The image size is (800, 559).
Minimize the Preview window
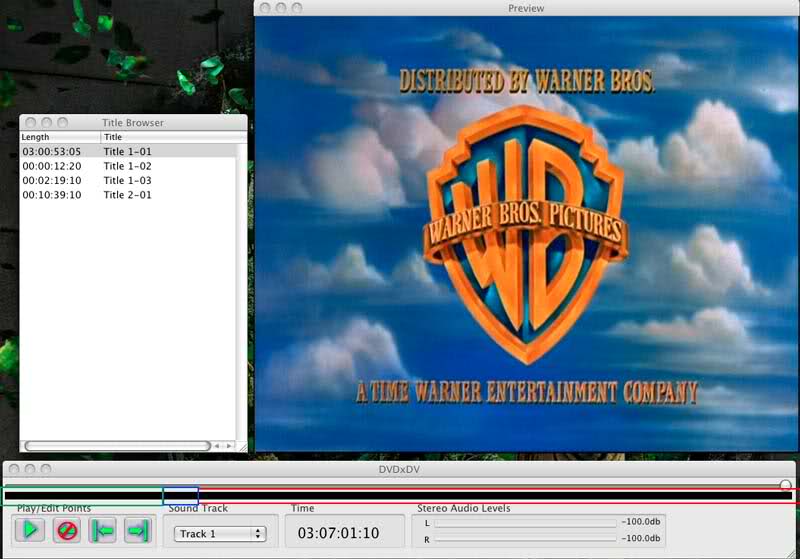click(281, 8)
